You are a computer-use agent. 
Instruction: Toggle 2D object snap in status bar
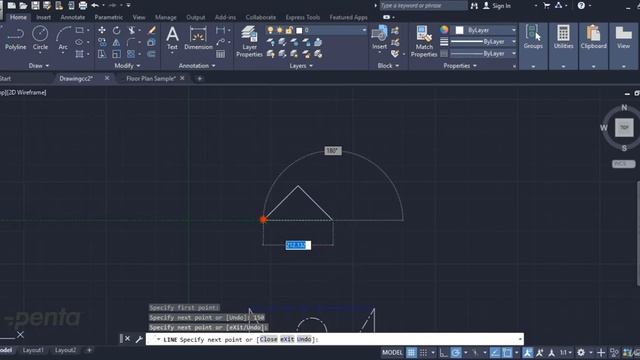[507, 353]
